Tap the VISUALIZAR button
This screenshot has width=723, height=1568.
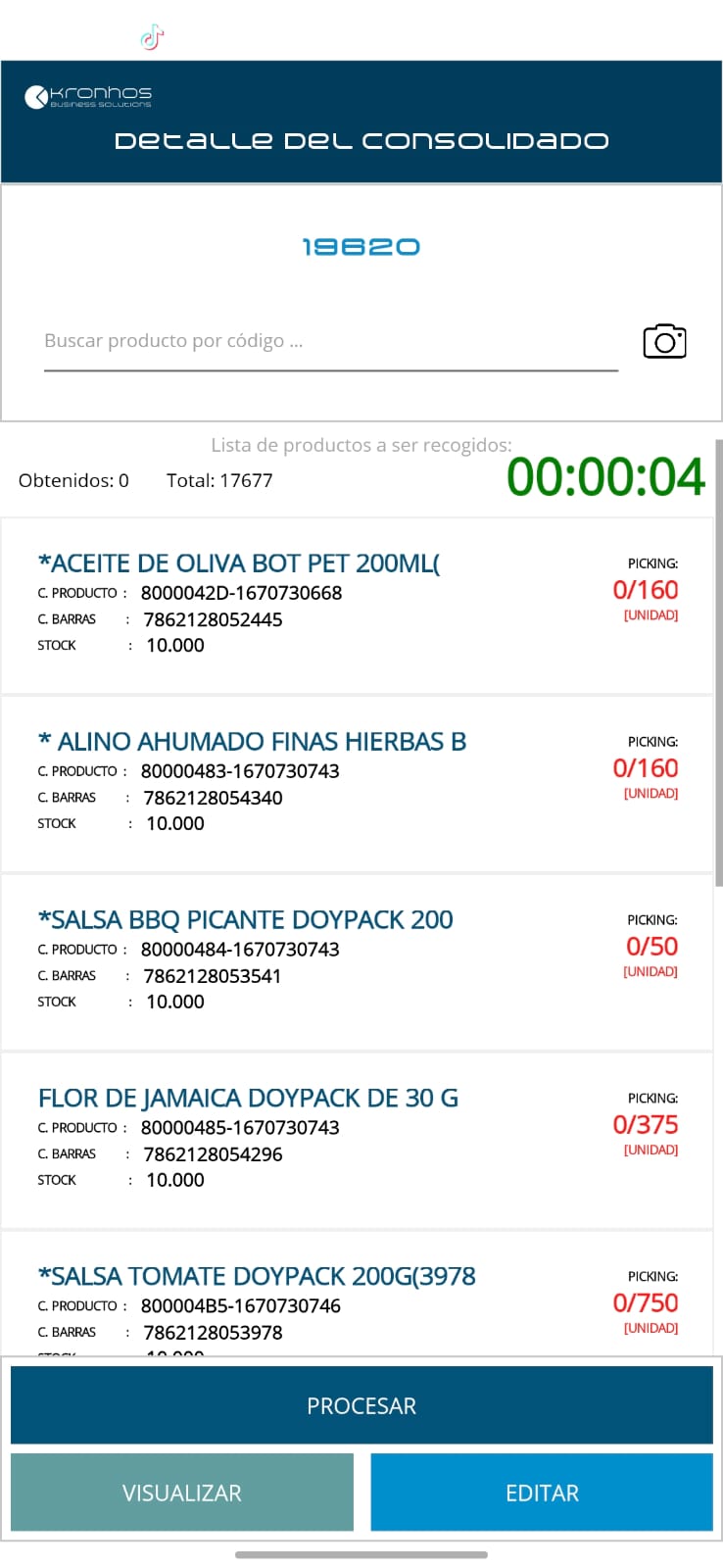182,1492
